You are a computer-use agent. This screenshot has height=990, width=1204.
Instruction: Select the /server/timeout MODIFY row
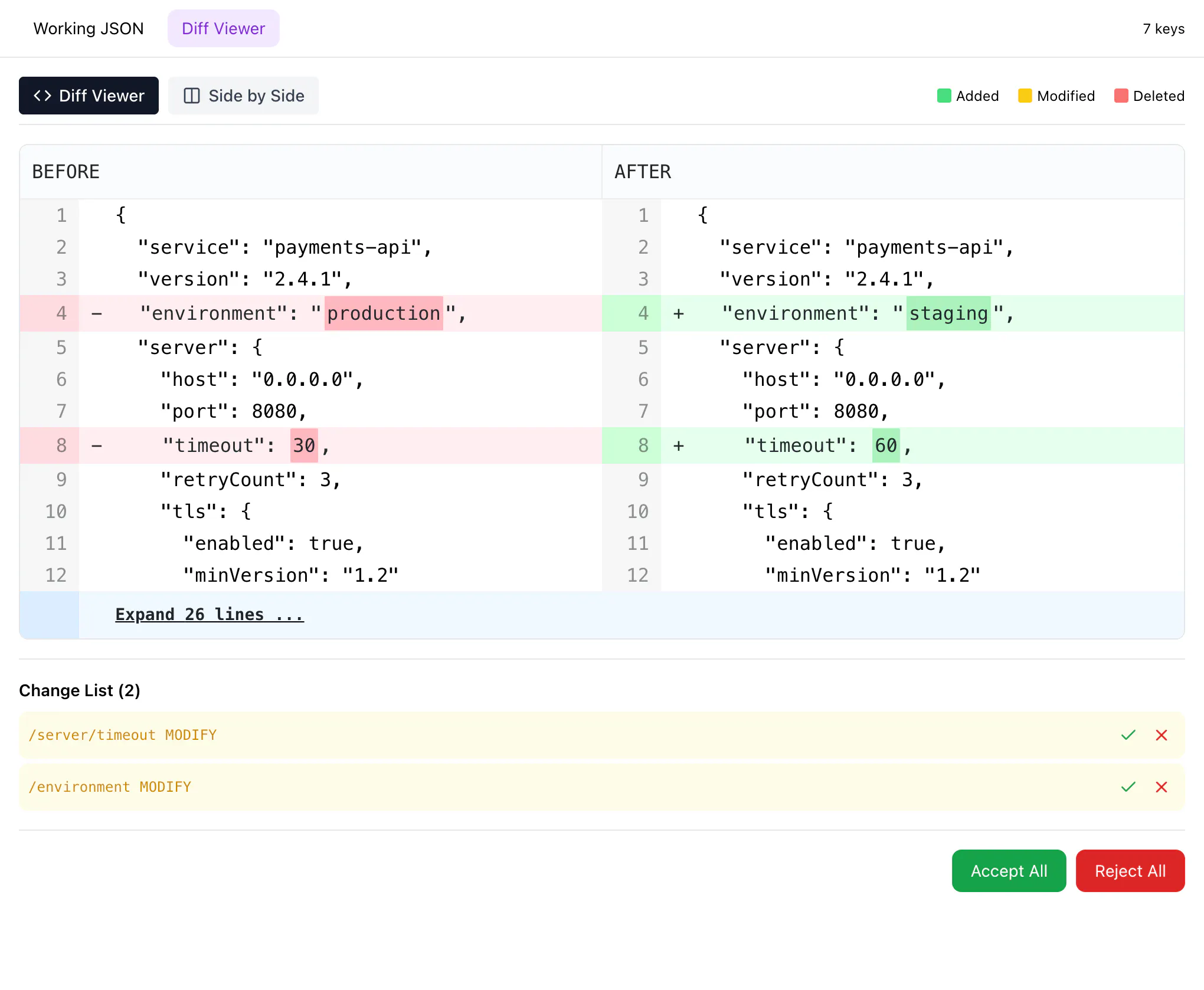coord(602,735)
